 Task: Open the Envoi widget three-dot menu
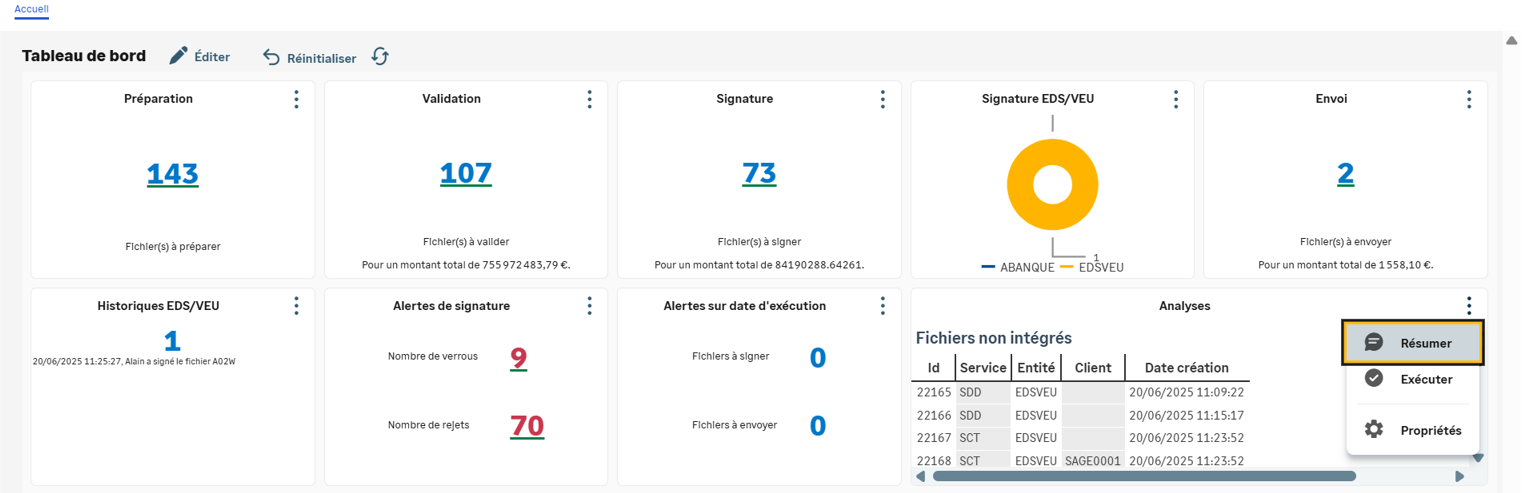tap(1468, 99)
